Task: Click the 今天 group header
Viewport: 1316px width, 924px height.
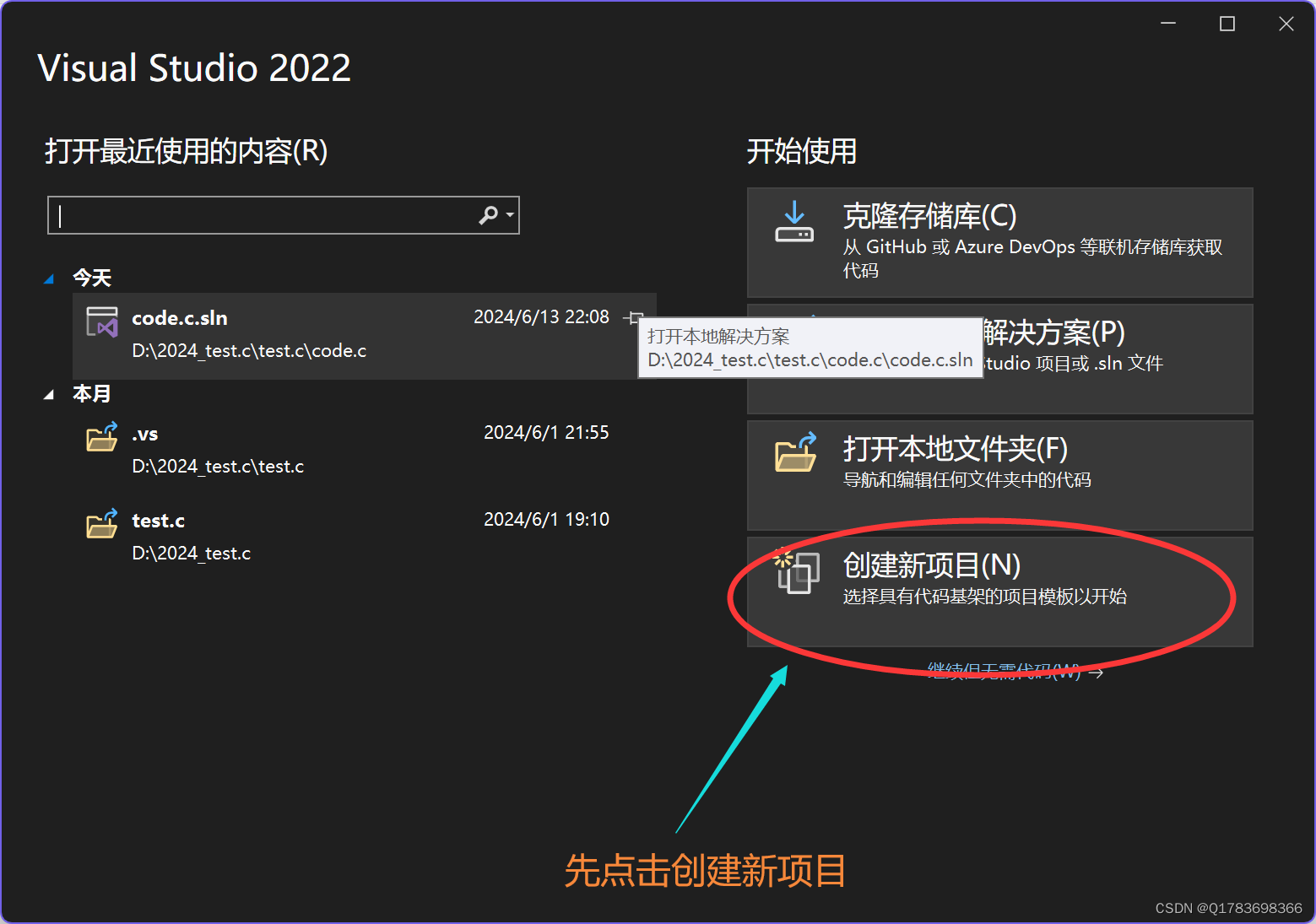Action: click(x=92, y=278)
